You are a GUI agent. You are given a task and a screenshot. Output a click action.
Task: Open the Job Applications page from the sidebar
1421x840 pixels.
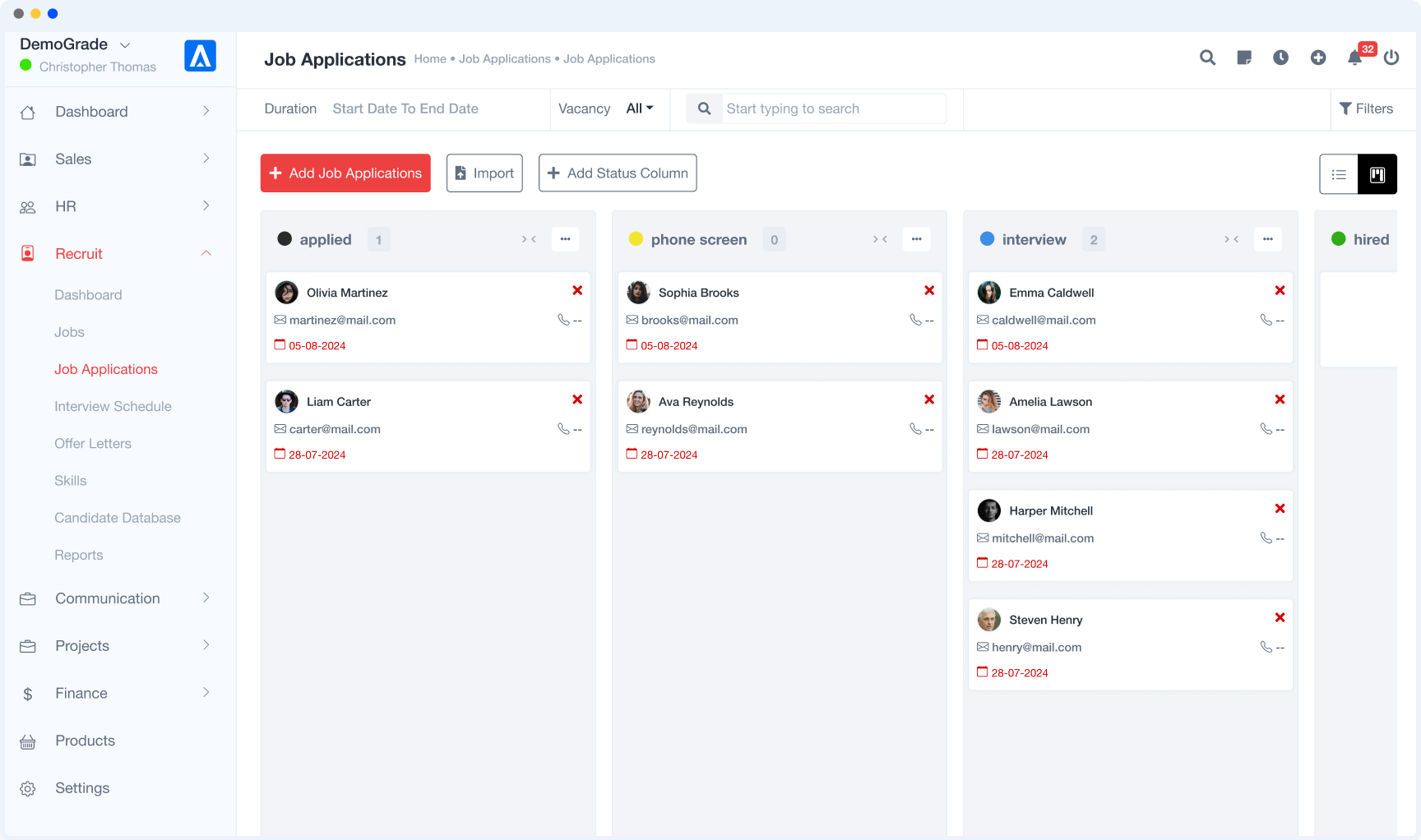click(105, 369)
